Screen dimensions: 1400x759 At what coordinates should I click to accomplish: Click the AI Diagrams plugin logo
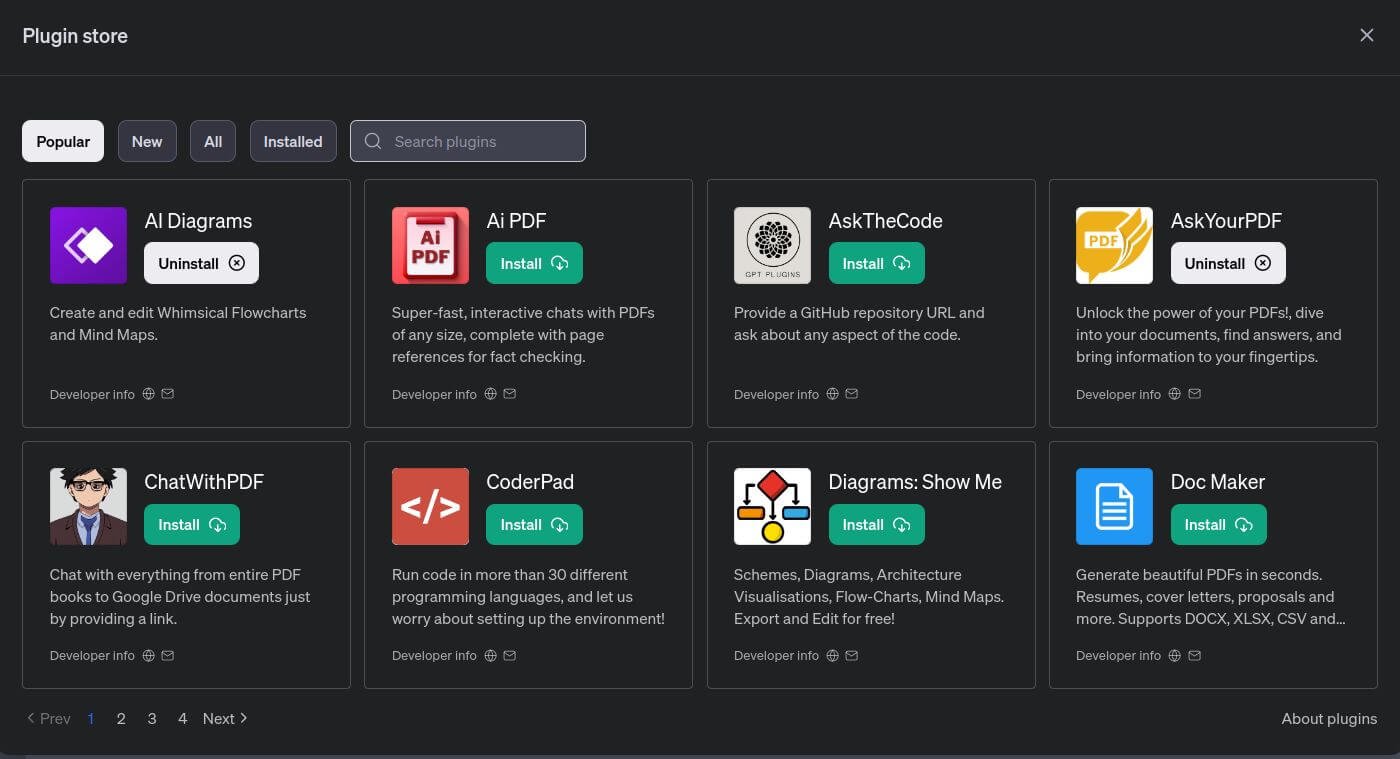pyautogui.click(x=88, y=245)
